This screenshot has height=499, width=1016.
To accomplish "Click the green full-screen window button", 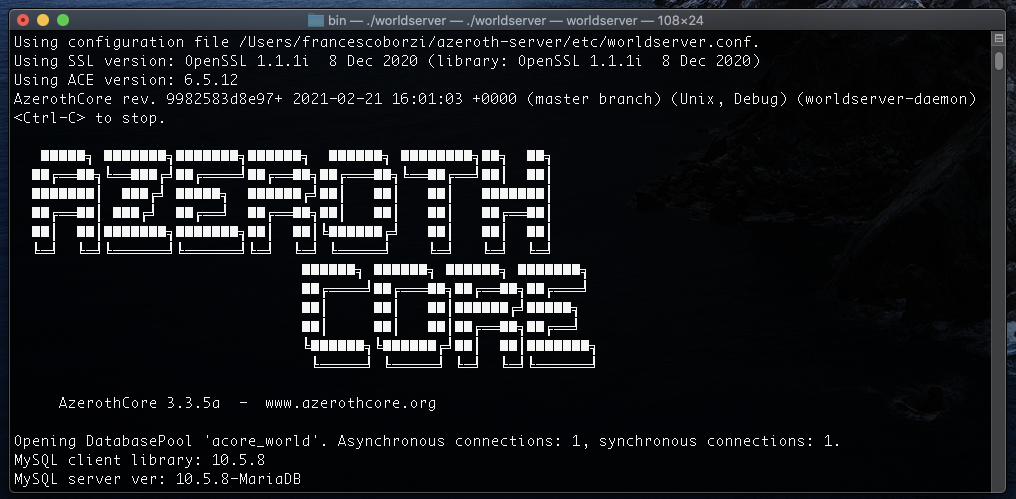I will pos(63,20).
